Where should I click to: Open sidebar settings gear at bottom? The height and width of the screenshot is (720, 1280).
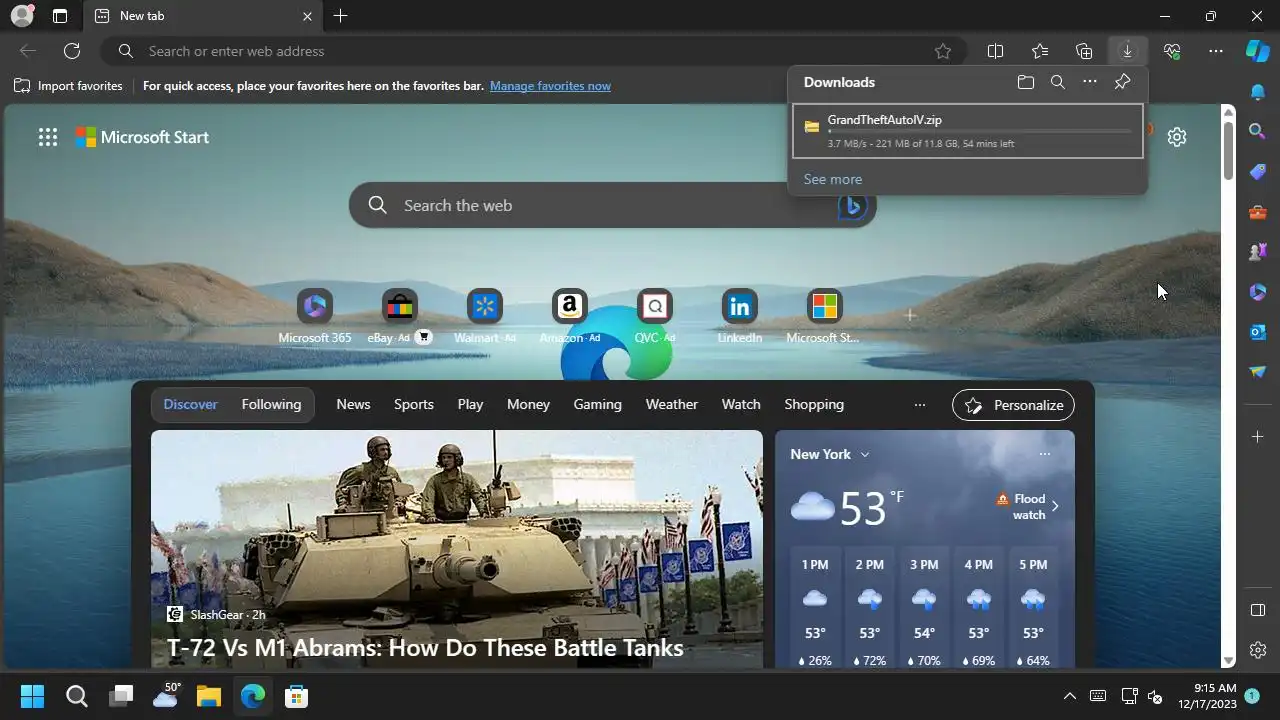pyautogui.click(x=1258, y=650)
